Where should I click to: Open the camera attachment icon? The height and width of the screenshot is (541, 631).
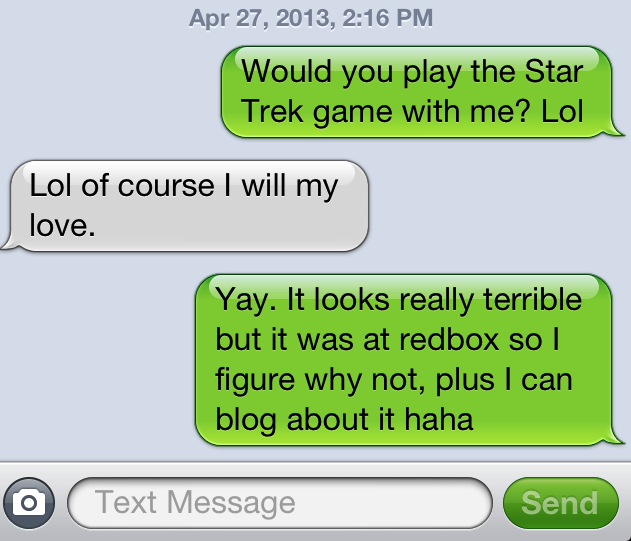click(29, 503)
